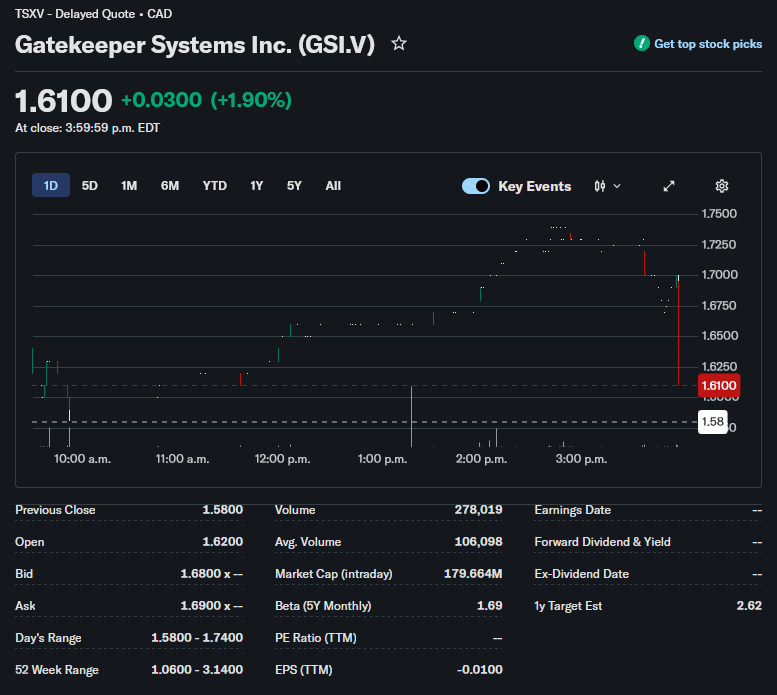Click the 1.7500 price axis label

pyautogui.click(x=719, y=214)
